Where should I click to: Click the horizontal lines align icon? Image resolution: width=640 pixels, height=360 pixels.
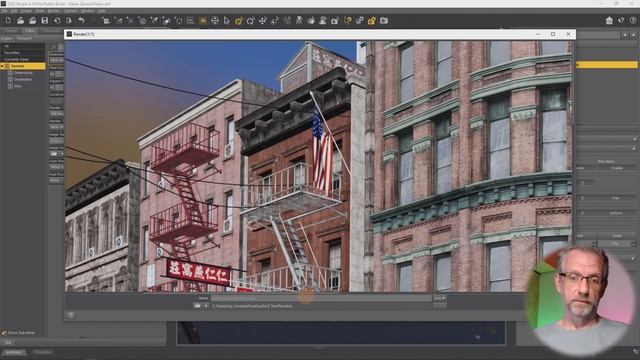[x=190, y=20]
